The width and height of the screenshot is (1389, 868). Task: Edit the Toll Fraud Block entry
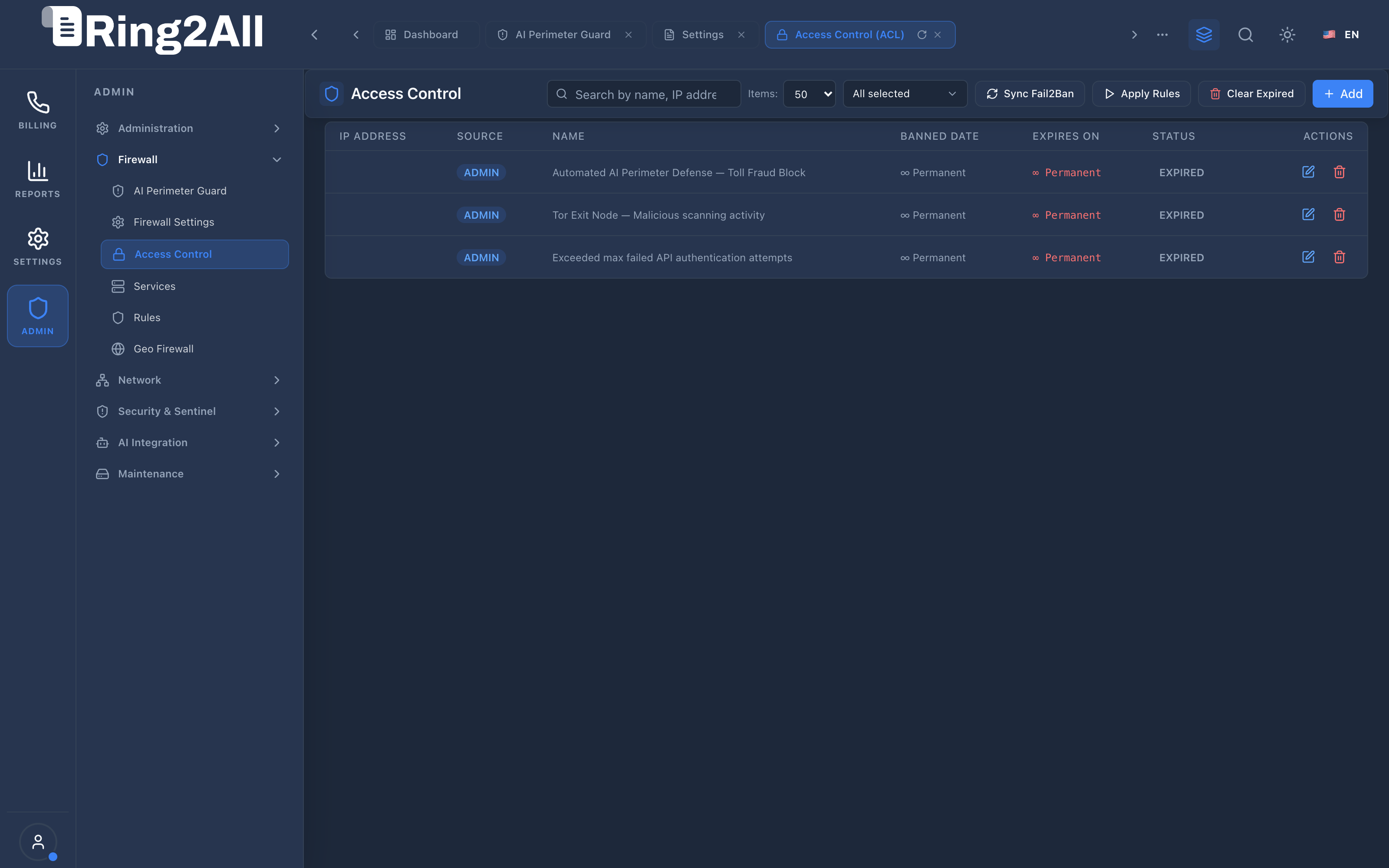pos(1308,172)
